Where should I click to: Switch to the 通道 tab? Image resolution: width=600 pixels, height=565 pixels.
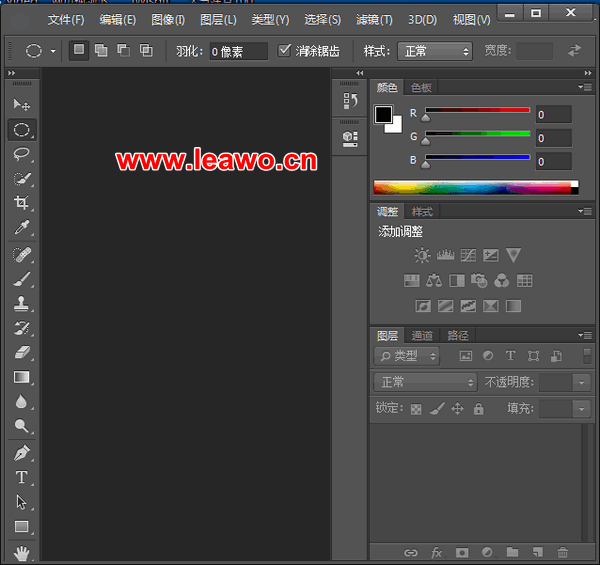[x=422, y=335]
